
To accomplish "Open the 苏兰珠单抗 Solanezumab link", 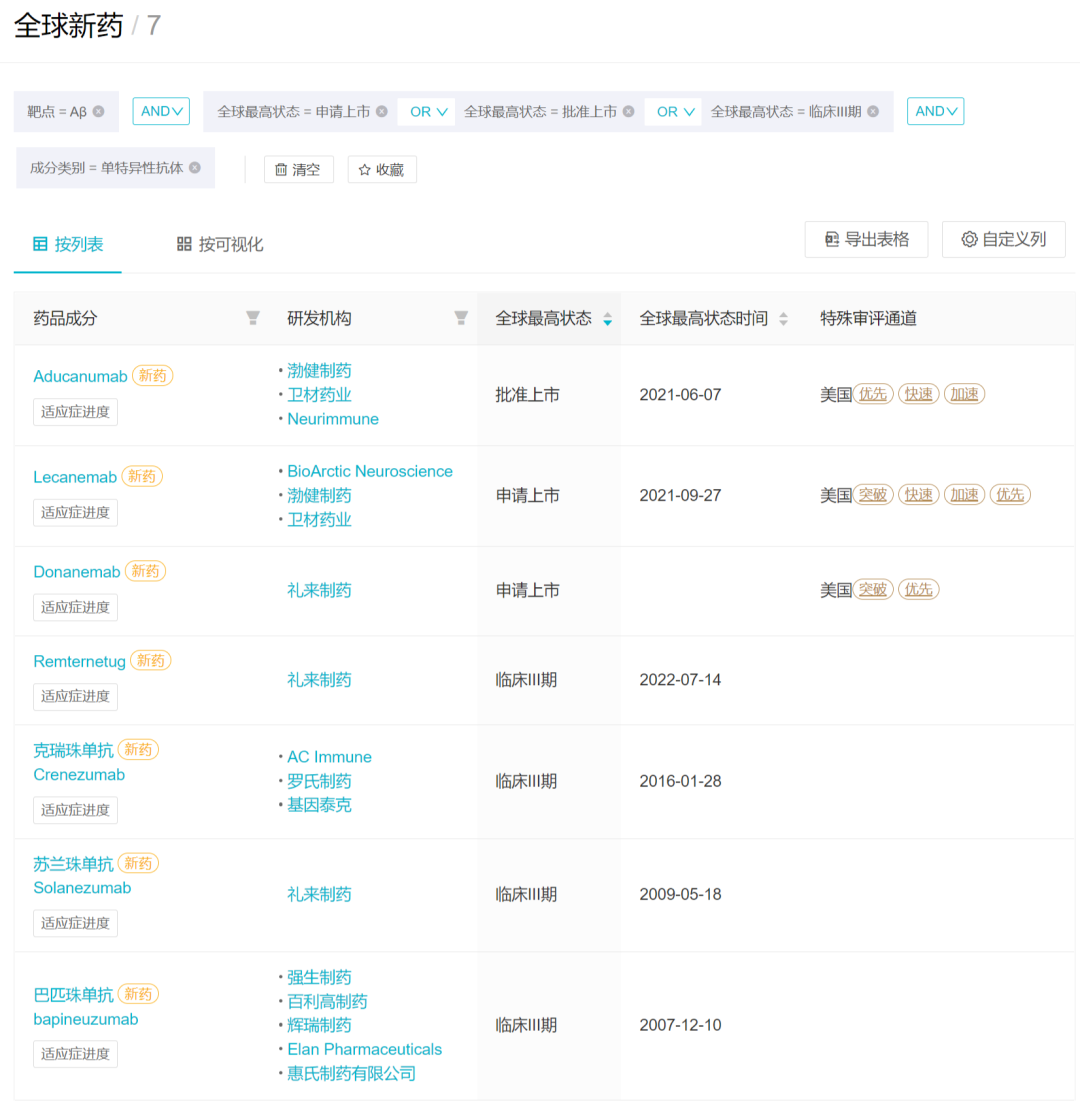I will click(x=82, y=876).
